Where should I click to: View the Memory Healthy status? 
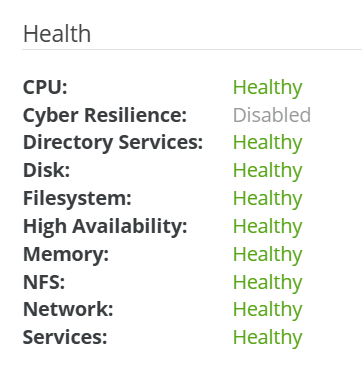tap(267, 255)
